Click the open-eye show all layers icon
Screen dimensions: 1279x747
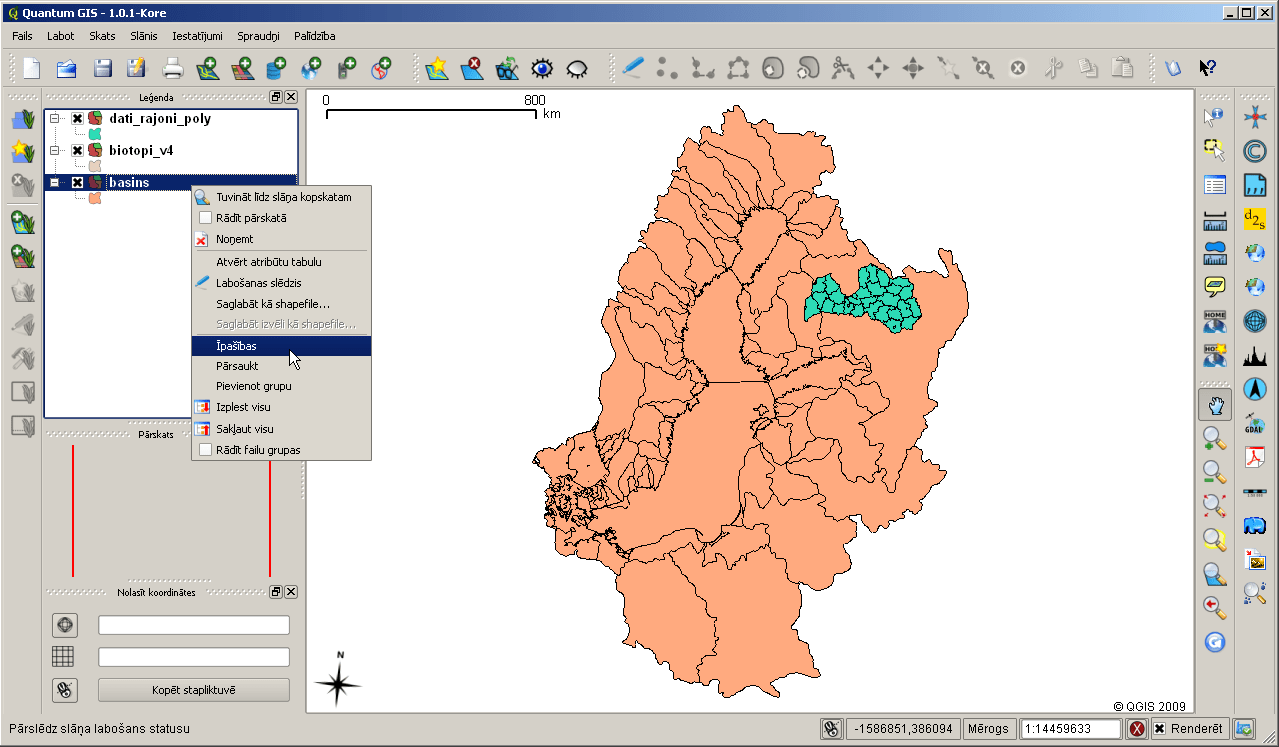542,68
